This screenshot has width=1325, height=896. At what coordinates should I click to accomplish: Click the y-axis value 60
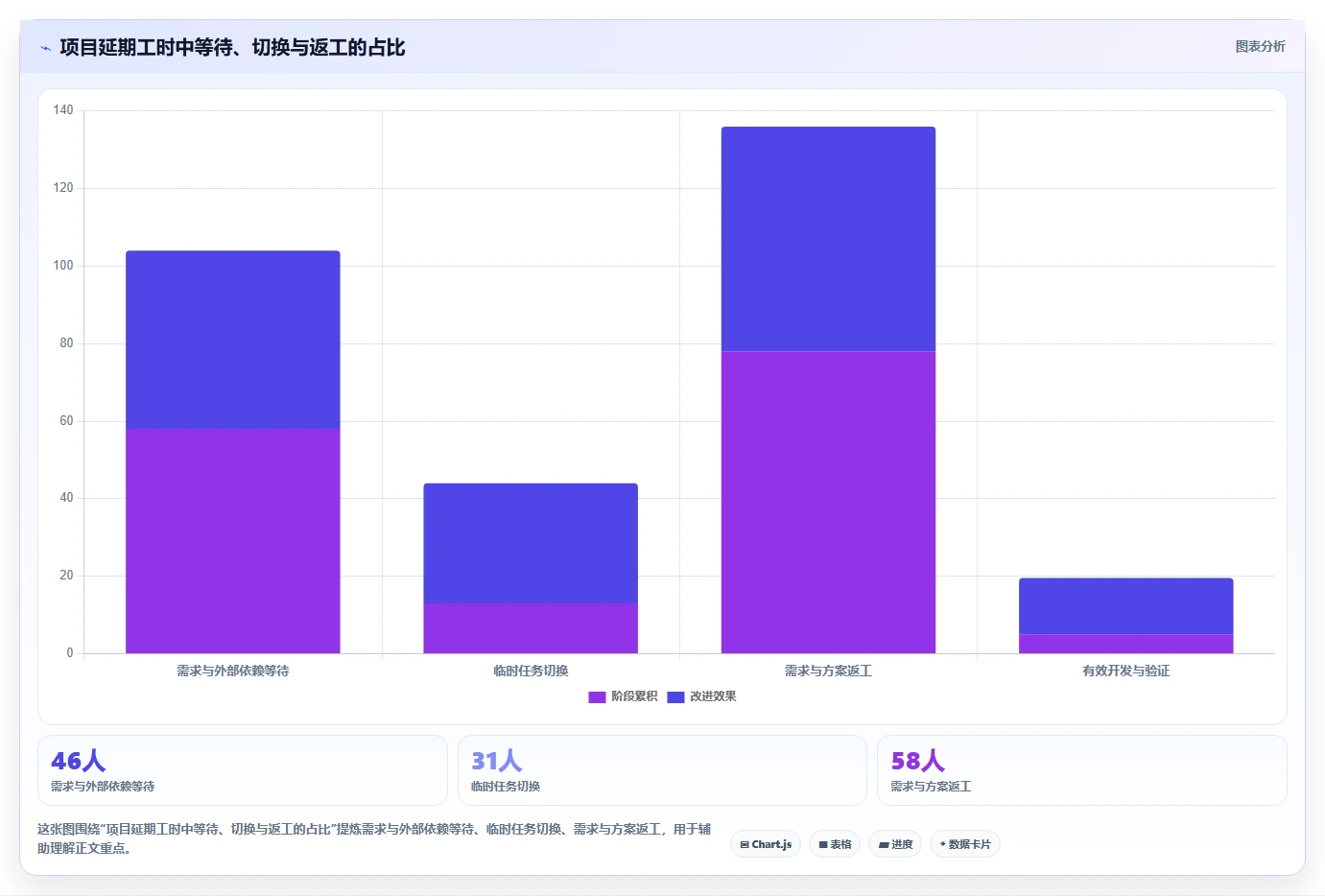point(66,421)
